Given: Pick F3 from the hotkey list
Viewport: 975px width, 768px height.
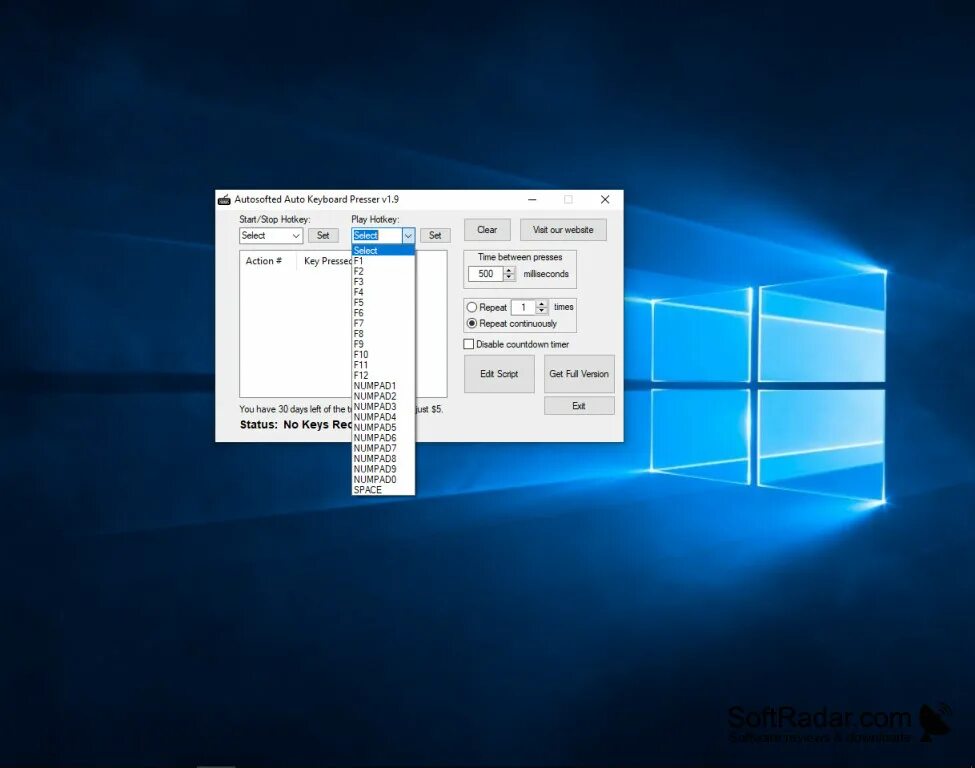Looking at the screenshot, I should (383, 282).
